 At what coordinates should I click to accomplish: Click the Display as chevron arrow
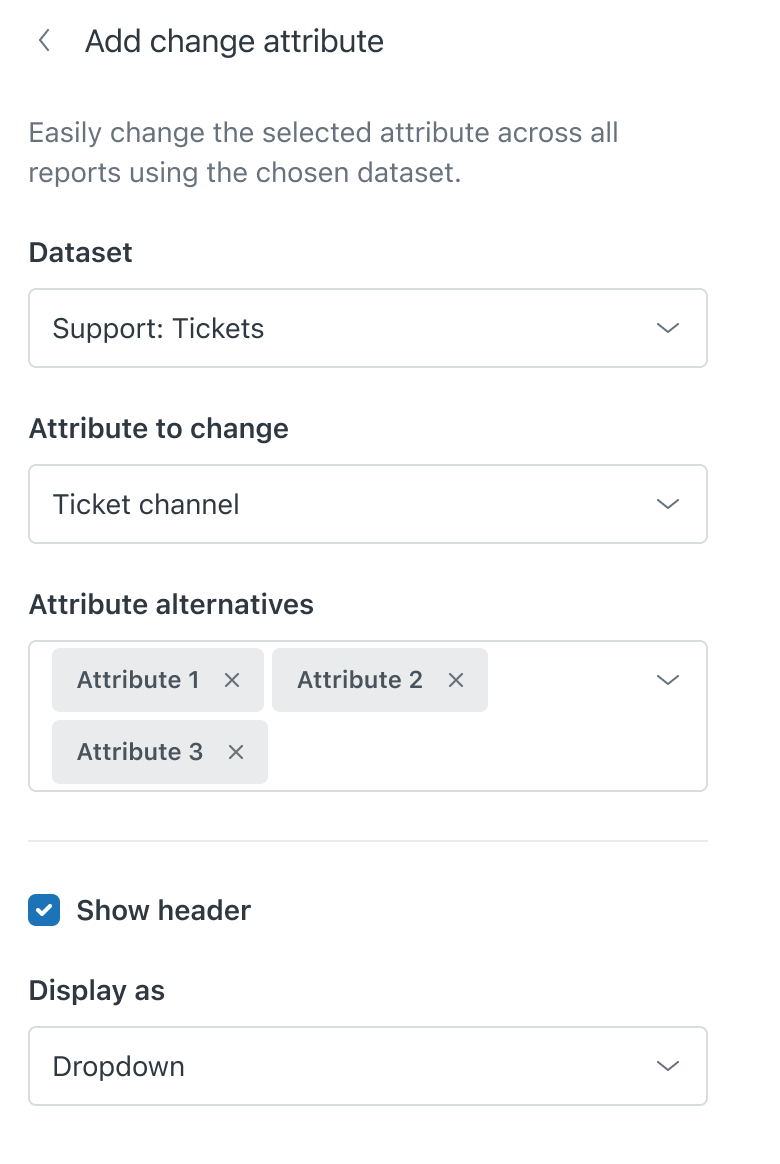(667, 1066)
